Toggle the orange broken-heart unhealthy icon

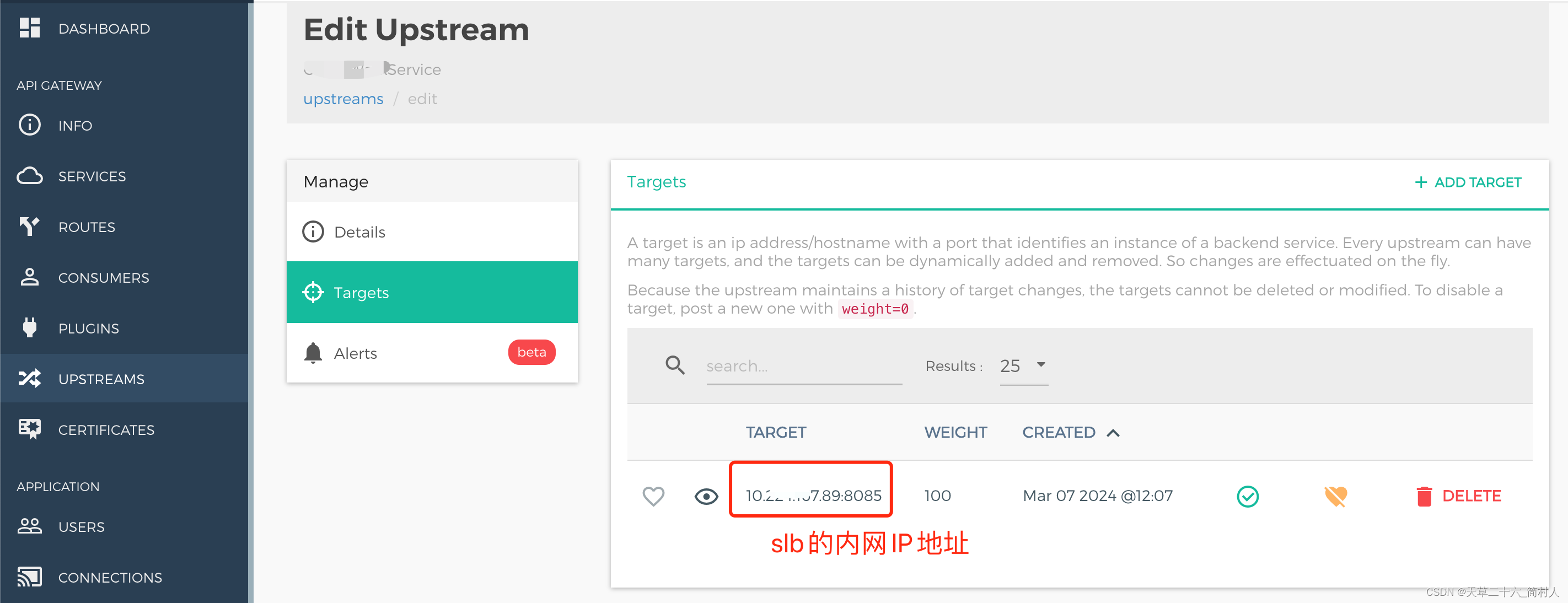coord(1335,497)
